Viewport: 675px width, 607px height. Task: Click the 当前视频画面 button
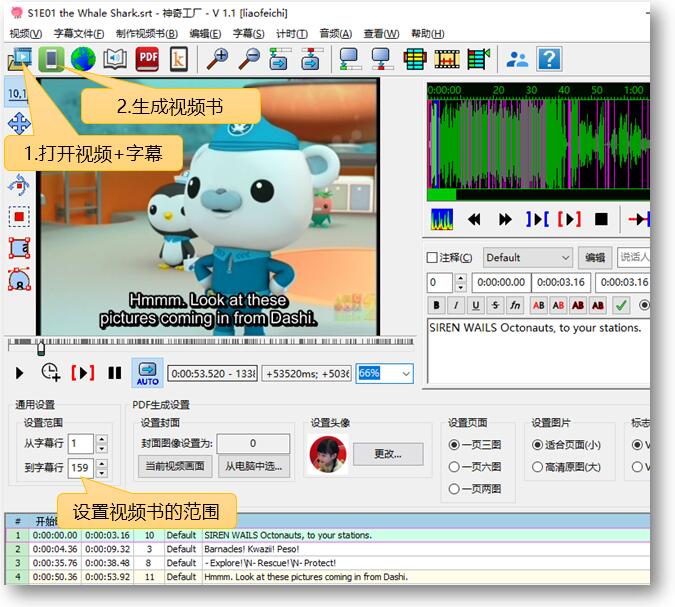coord(175,466)
